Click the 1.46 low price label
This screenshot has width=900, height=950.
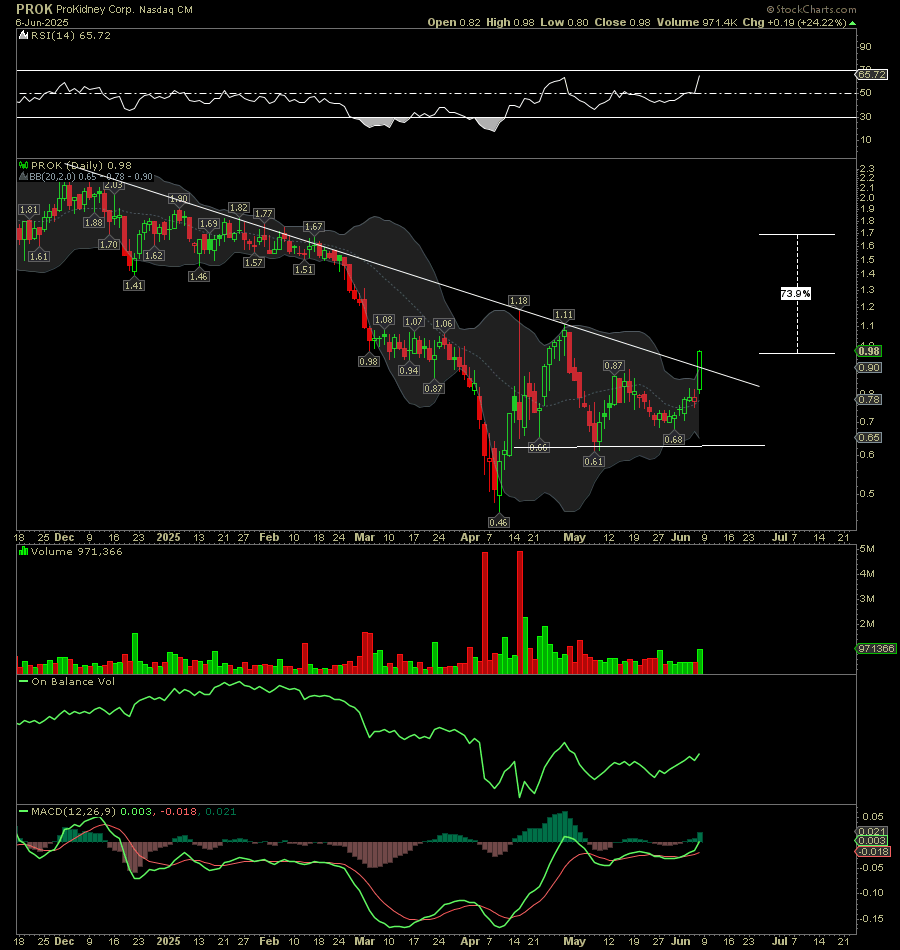click(199, 276)
